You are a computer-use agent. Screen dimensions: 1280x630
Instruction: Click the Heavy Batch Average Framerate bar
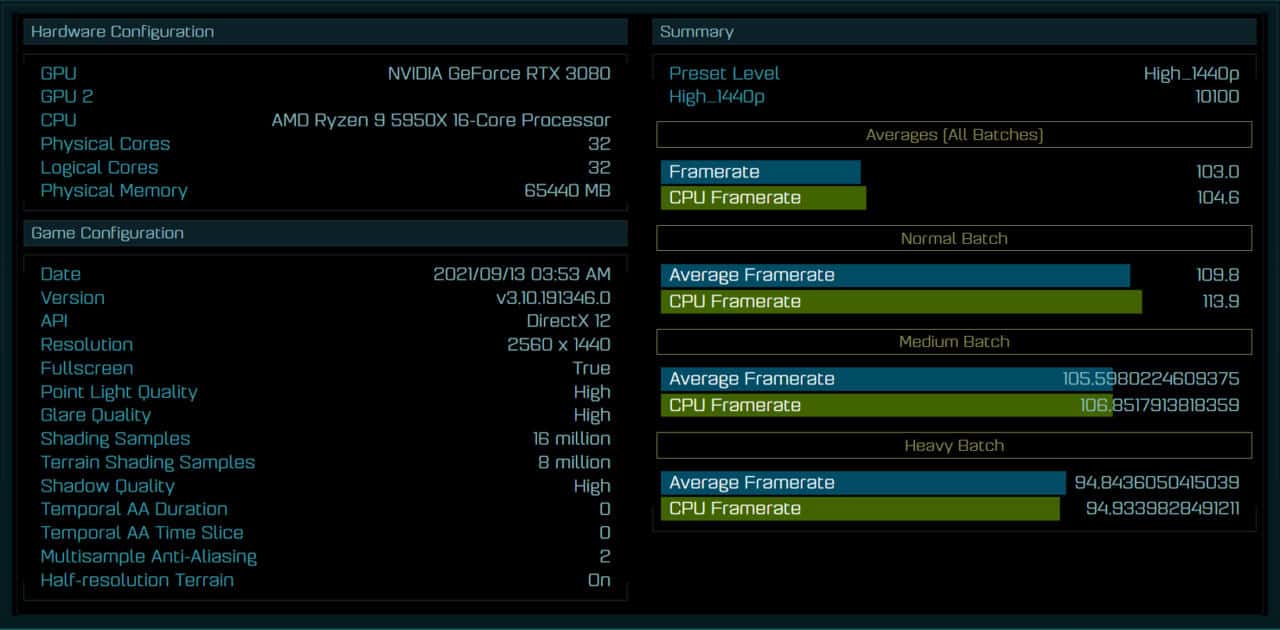point(863,483)
